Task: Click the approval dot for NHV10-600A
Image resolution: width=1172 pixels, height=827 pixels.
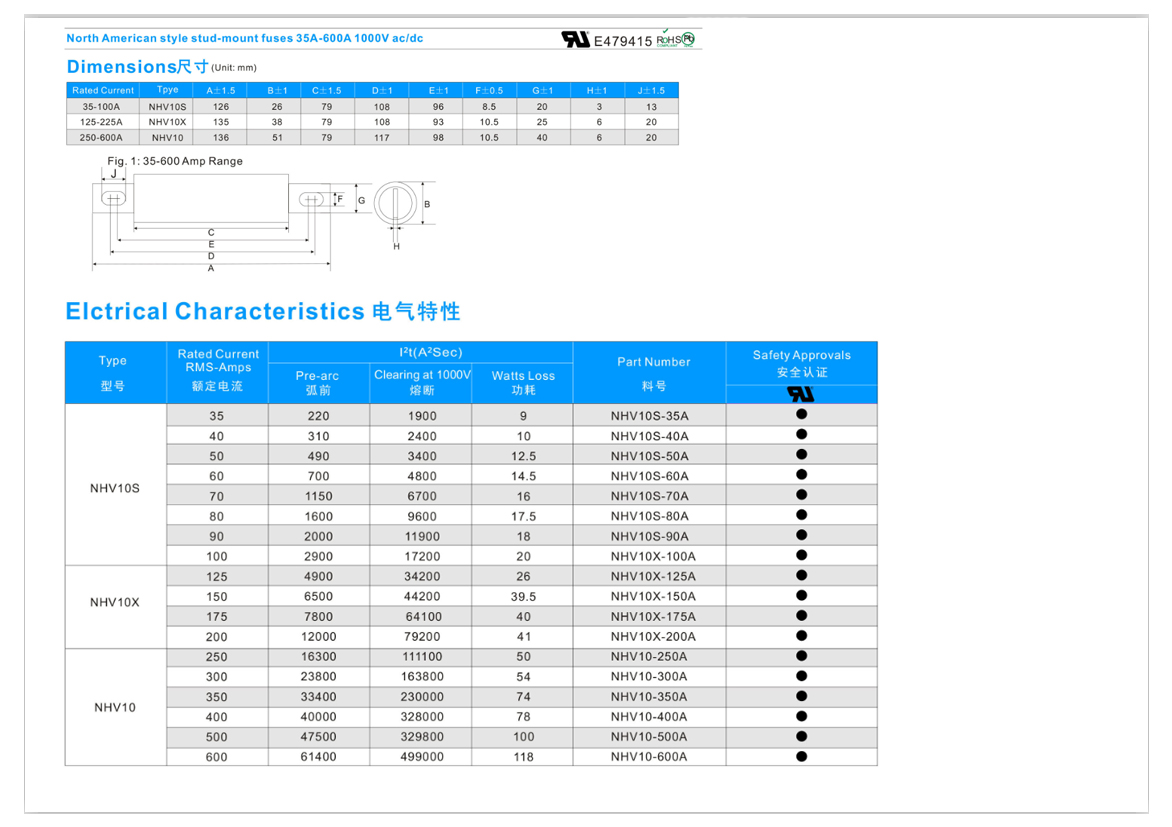Action: coord(801,756)
